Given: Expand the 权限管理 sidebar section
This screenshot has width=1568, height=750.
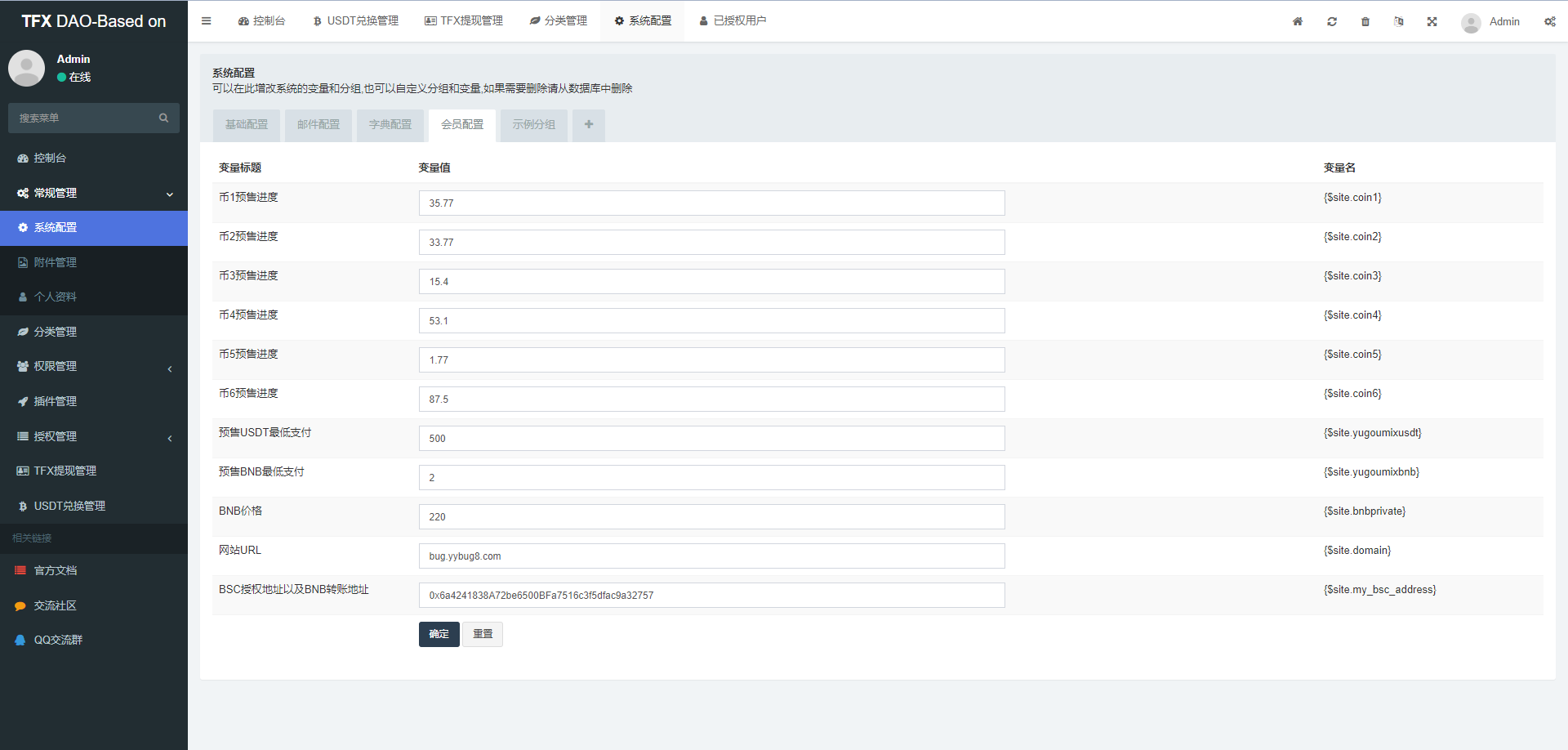Looking at the screenshot, I should [x=56, y=366].
